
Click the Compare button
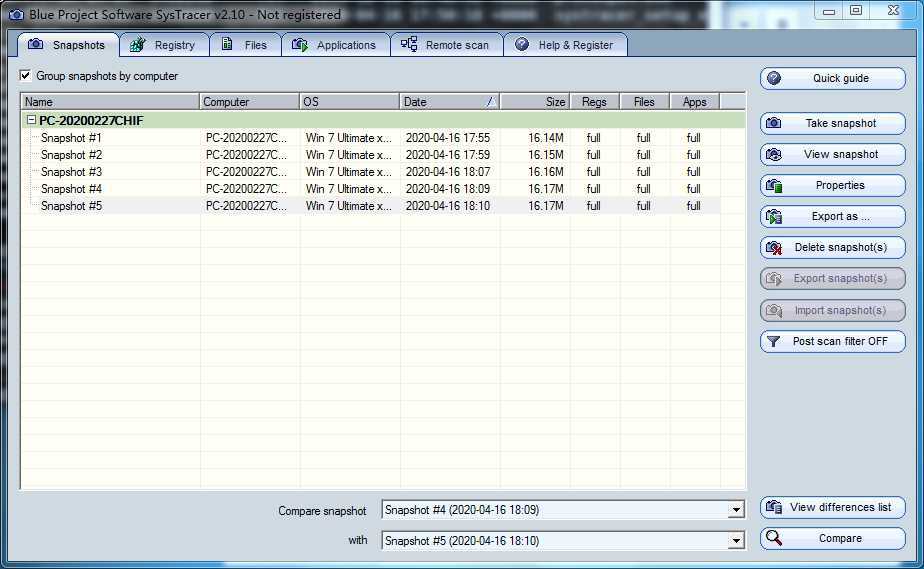click(833, 538)
